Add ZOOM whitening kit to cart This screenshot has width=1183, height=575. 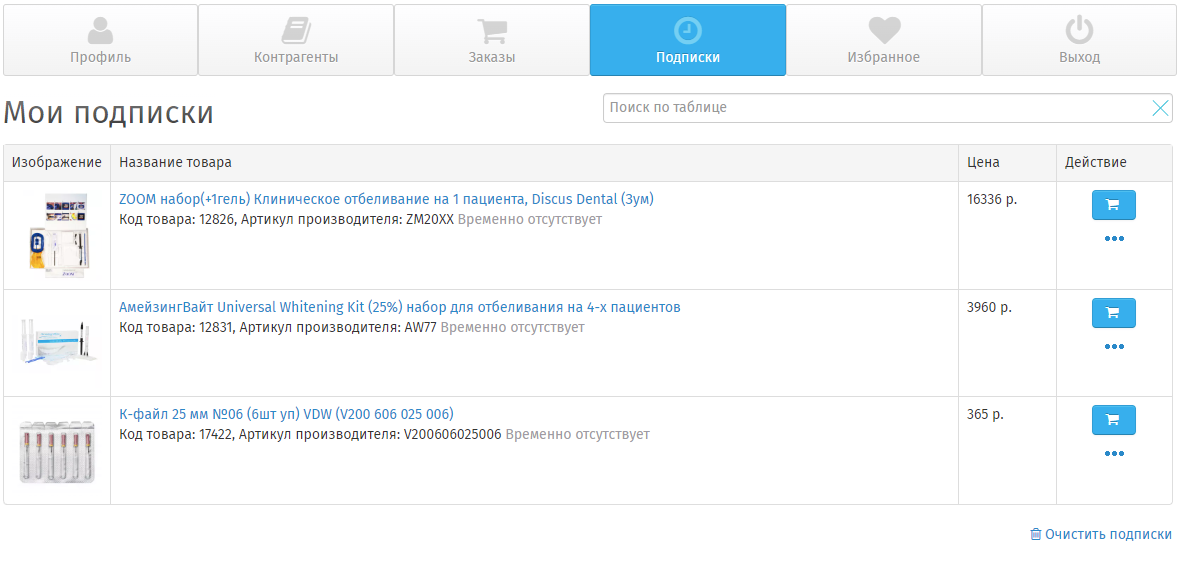click(1113, 205)
